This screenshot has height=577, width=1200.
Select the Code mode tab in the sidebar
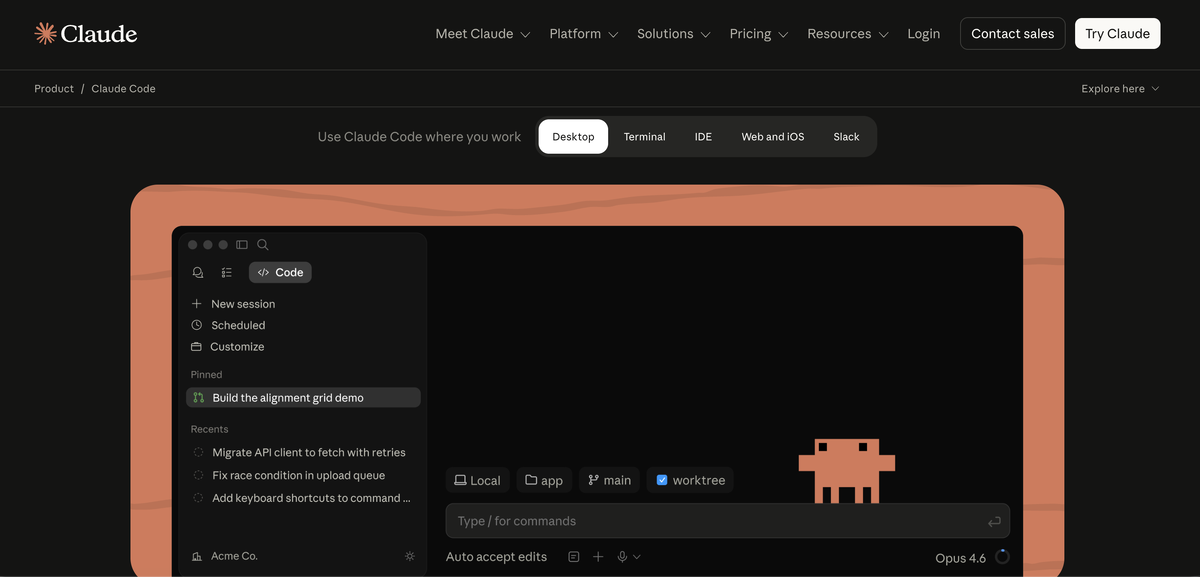(280, 272)
